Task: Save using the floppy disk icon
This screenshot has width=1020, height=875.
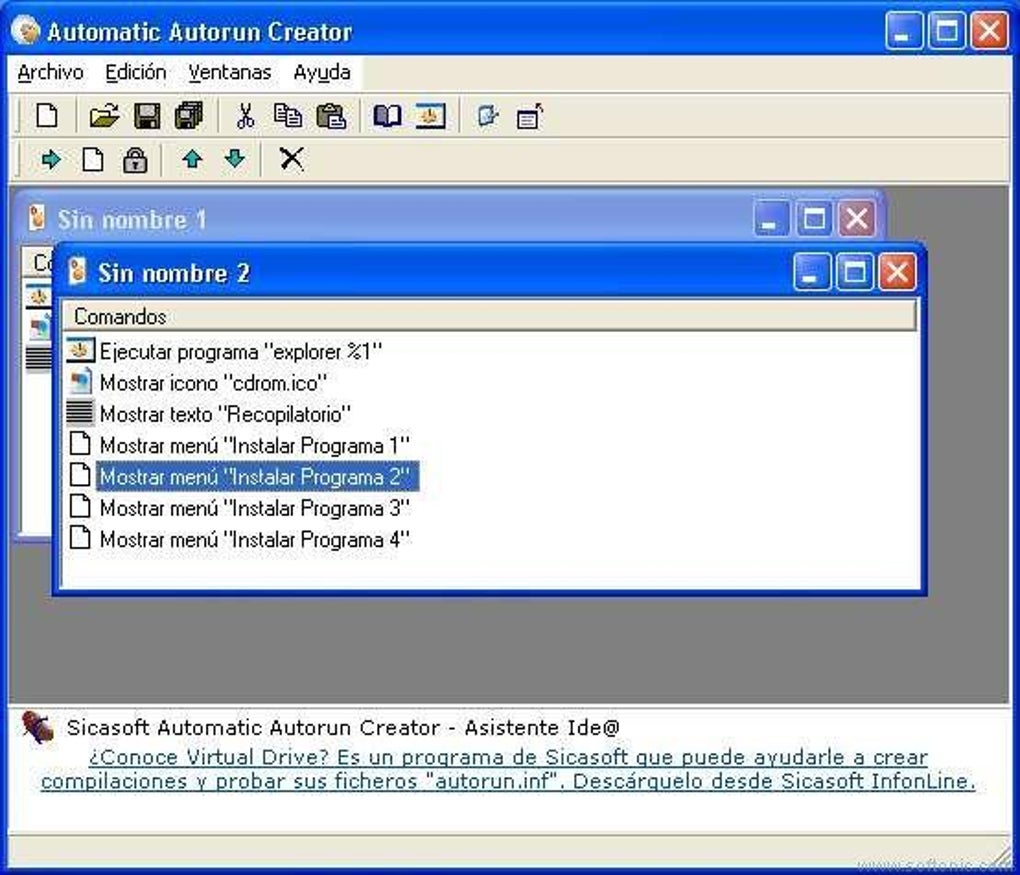Action: point(147,116)
